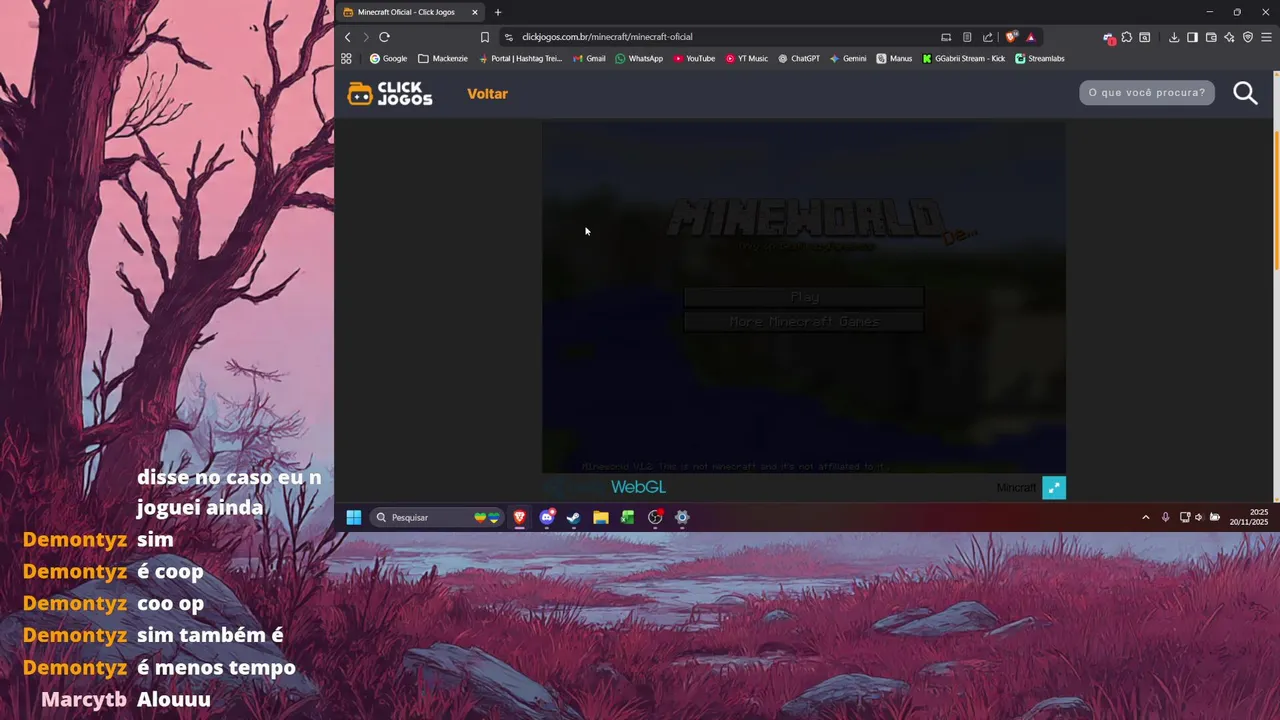Click the install/cast screen icon in the address bar
1280x720 pixels.
click(946, 37)
